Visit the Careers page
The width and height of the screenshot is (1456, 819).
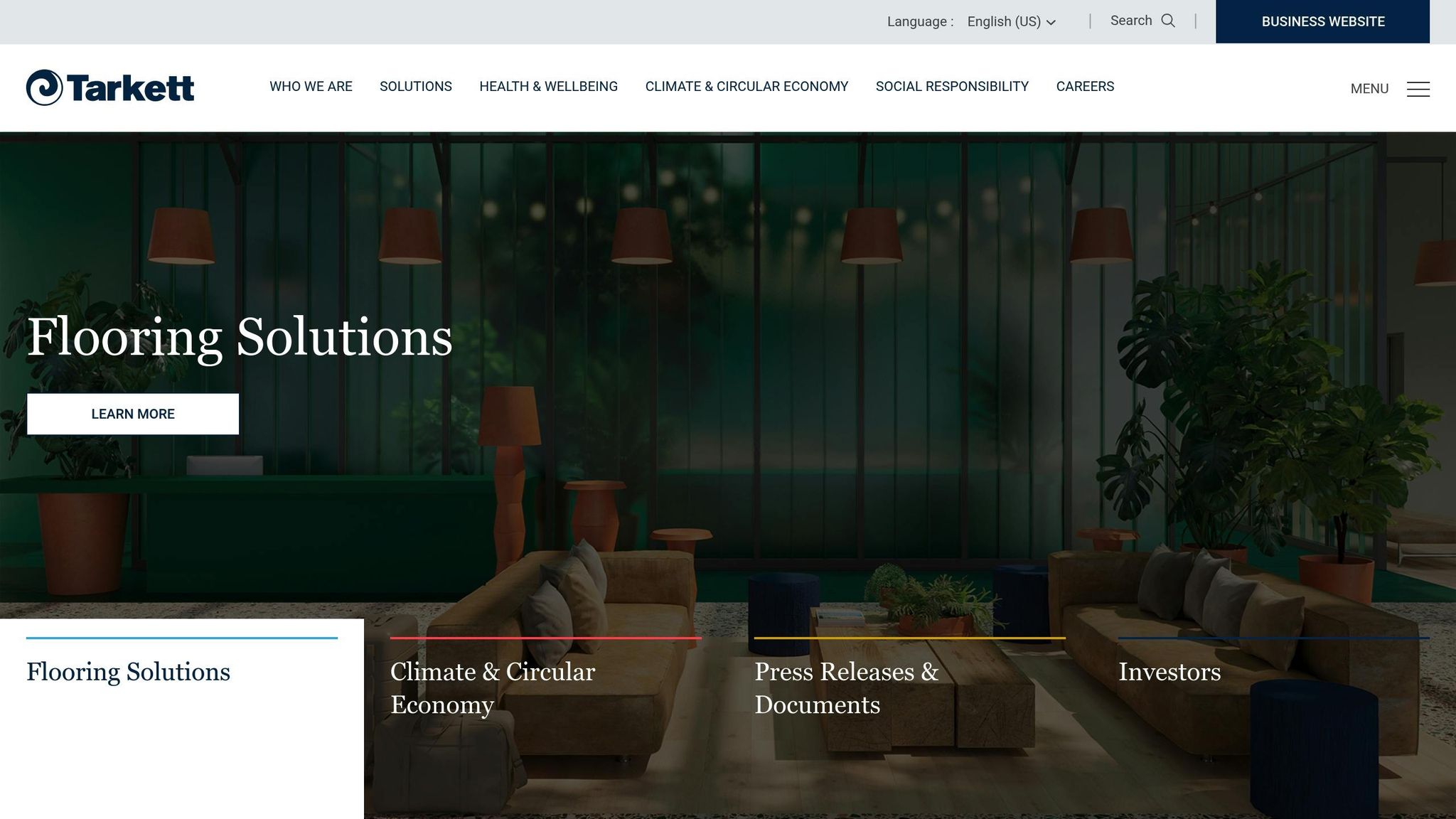pos(1085,87)
